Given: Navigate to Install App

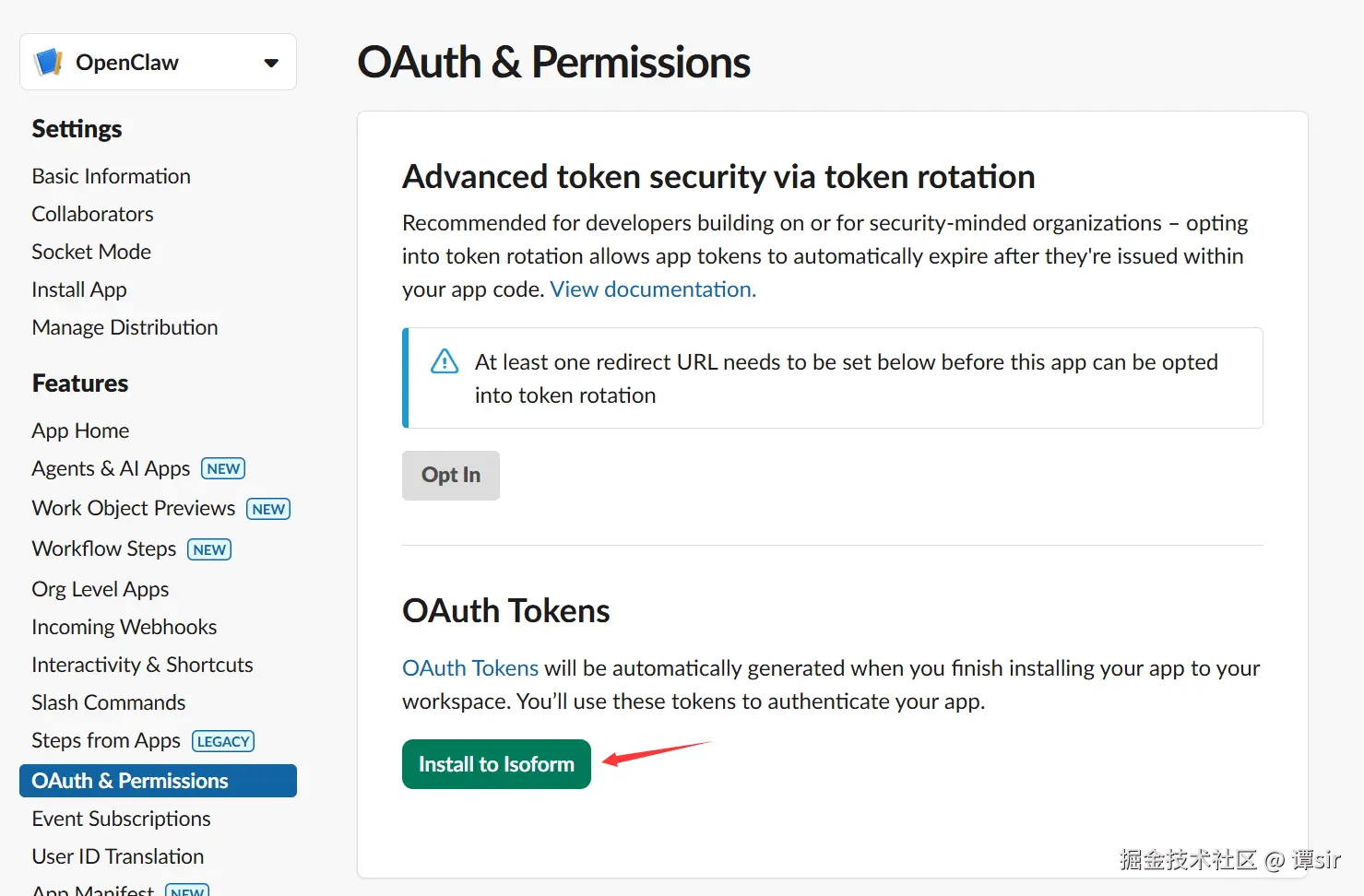Looking at the screenshot, I should [79, 289].
